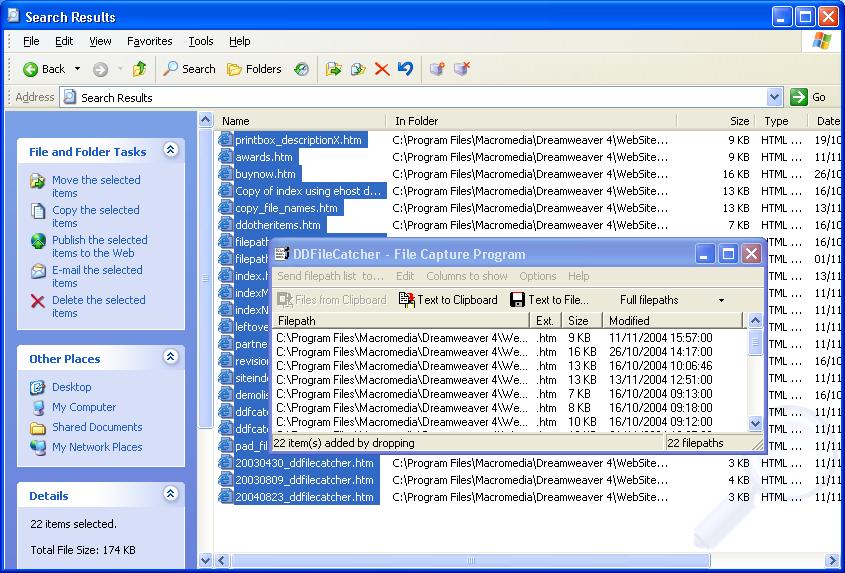Screen dimensions: 845x573
Task: Open the Favorites menu
Action: click(150, 41)
